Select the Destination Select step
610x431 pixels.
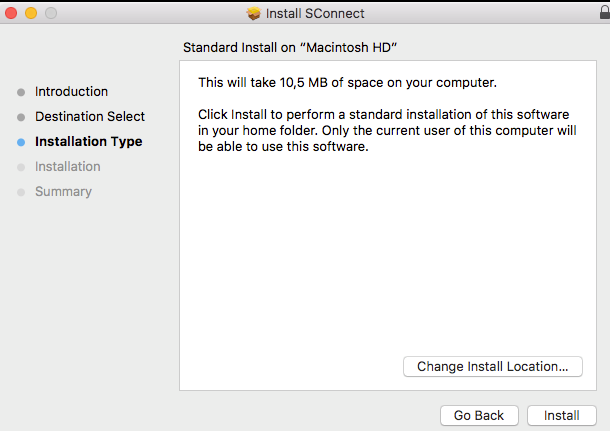90,116
